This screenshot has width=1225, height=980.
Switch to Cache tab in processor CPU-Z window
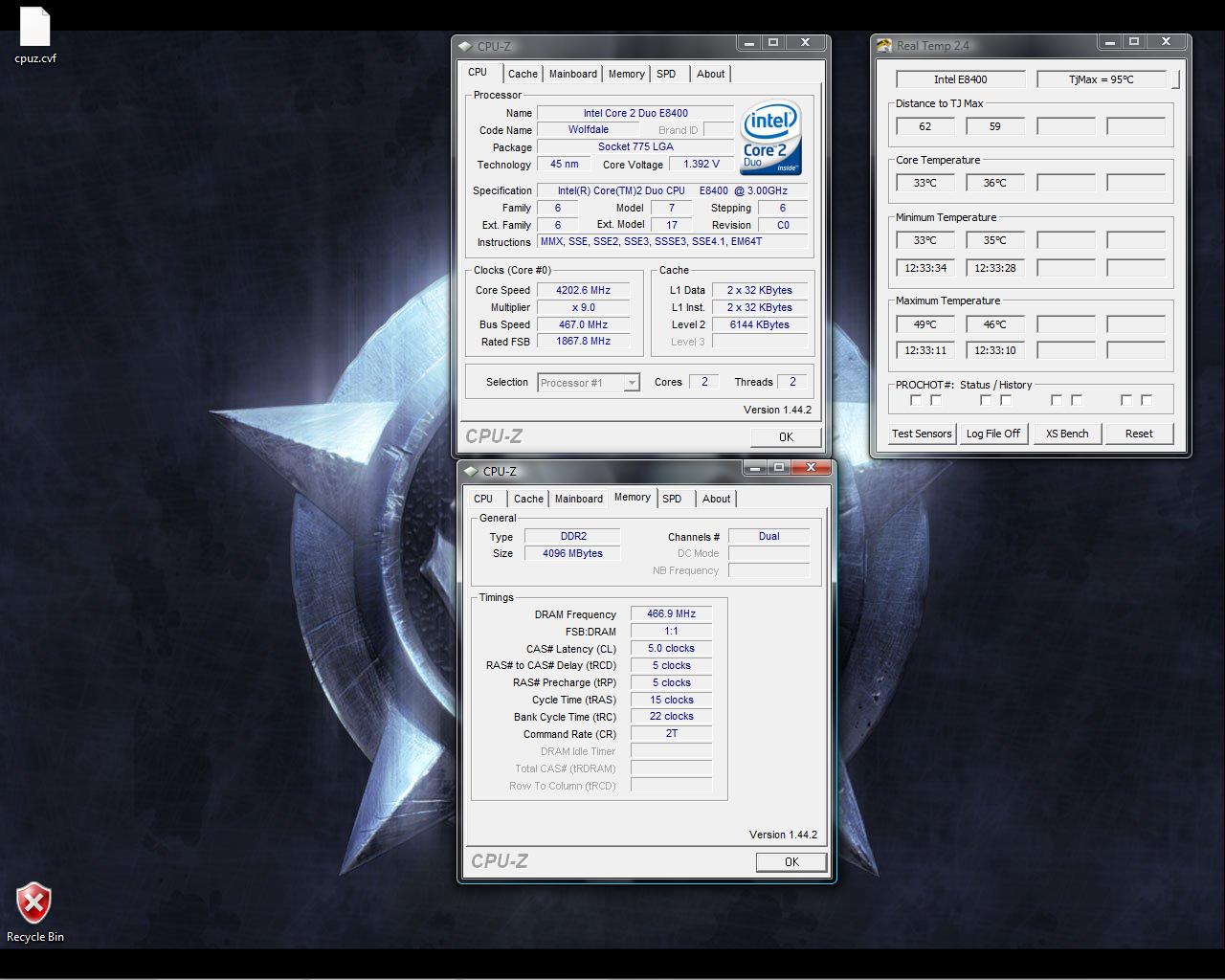coord(523,74)
